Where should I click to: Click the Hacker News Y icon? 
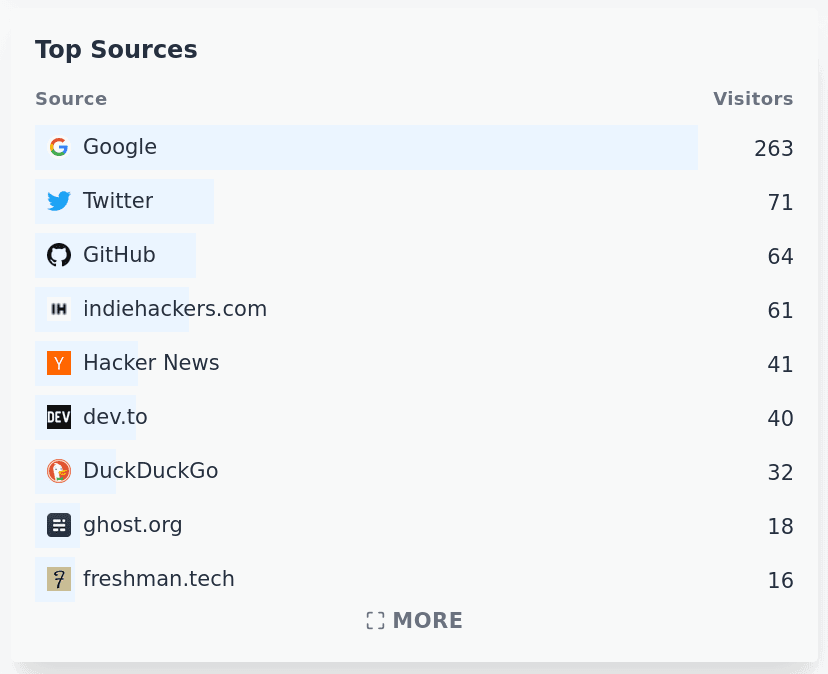pos(59,363)
